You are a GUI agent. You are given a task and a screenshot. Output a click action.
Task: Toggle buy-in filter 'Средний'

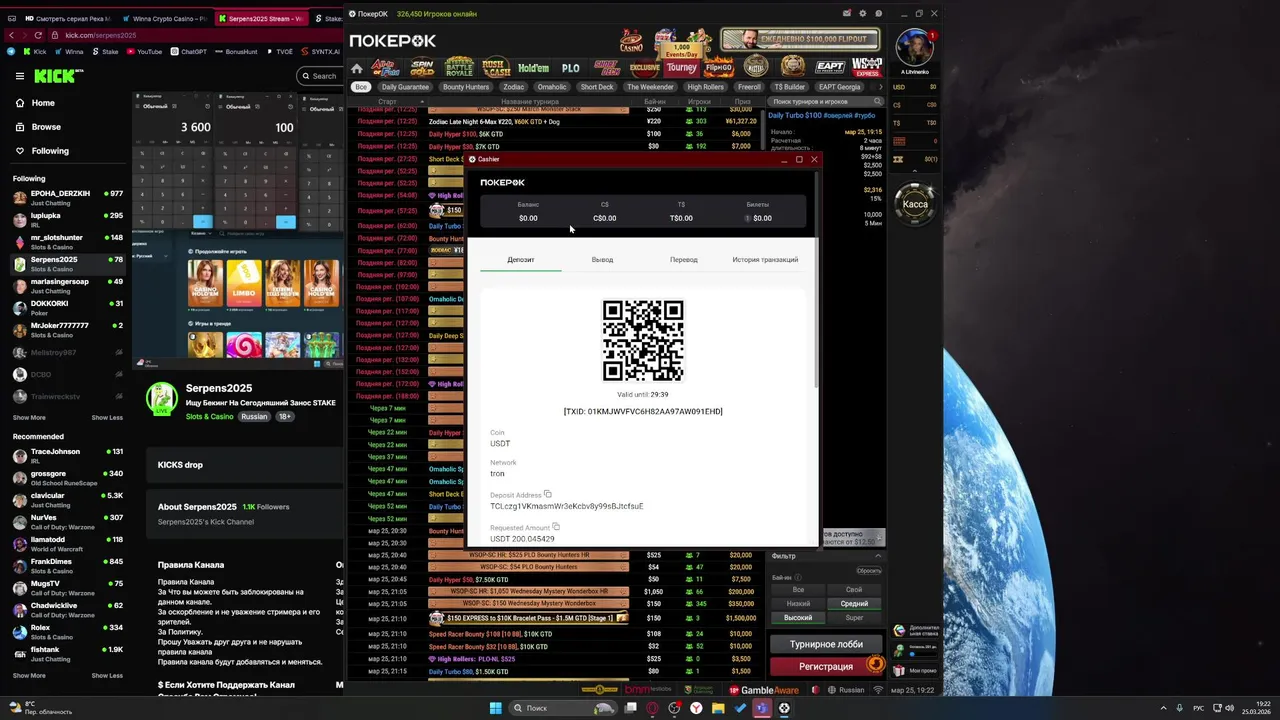[x=854, y=604]
